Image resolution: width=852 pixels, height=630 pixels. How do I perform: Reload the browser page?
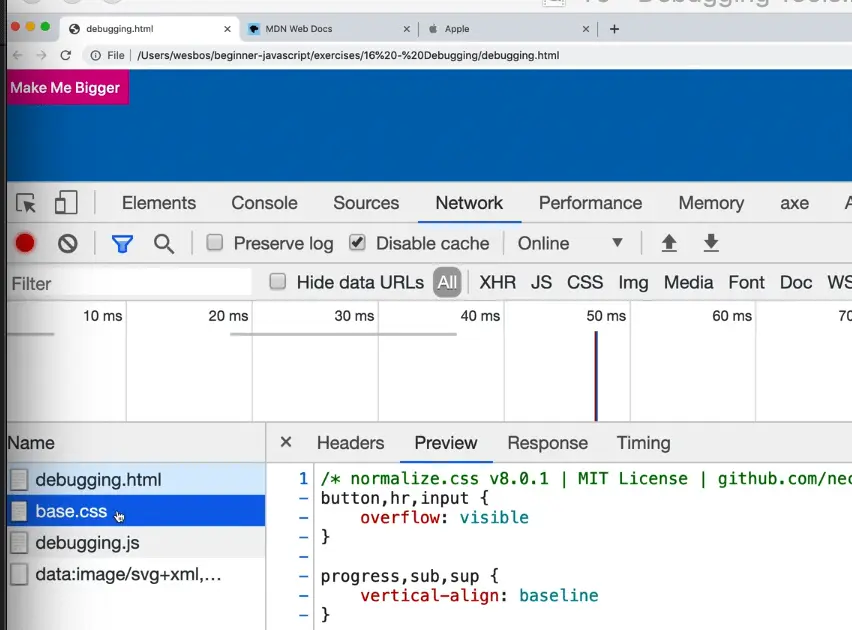[66, 55]
